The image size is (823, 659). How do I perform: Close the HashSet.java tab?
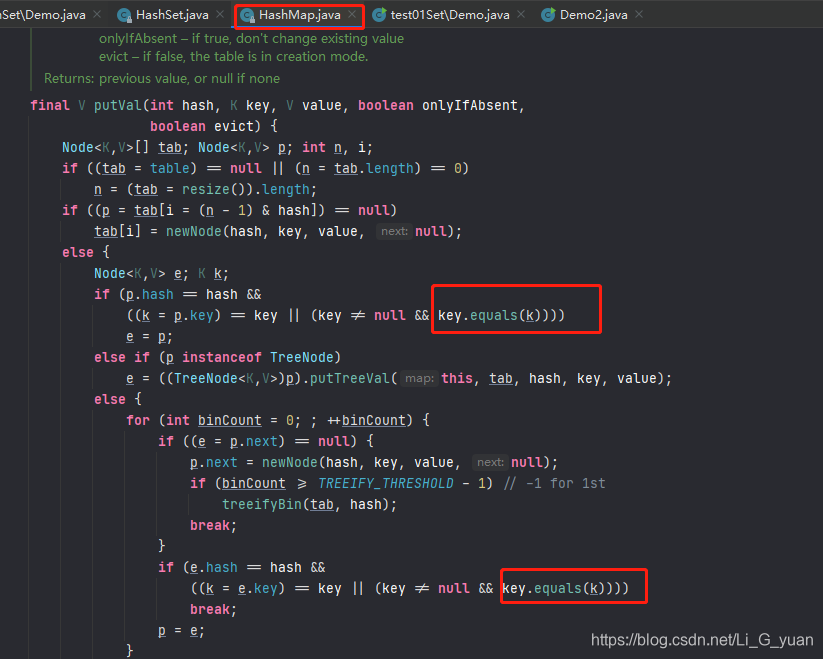(220, 15)
